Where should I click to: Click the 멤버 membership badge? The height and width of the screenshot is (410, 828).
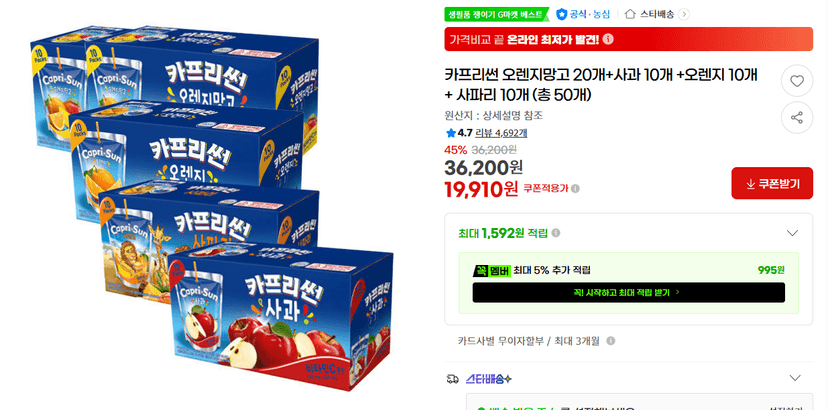[492, 271]
